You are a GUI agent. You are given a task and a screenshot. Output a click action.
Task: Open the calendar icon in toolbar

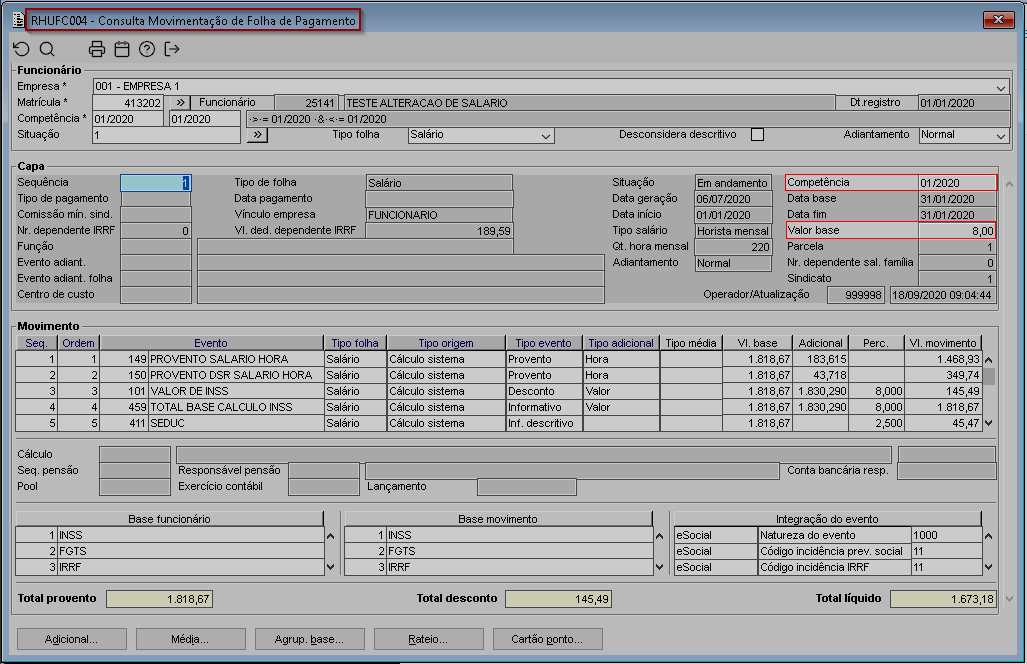[122, 49]
